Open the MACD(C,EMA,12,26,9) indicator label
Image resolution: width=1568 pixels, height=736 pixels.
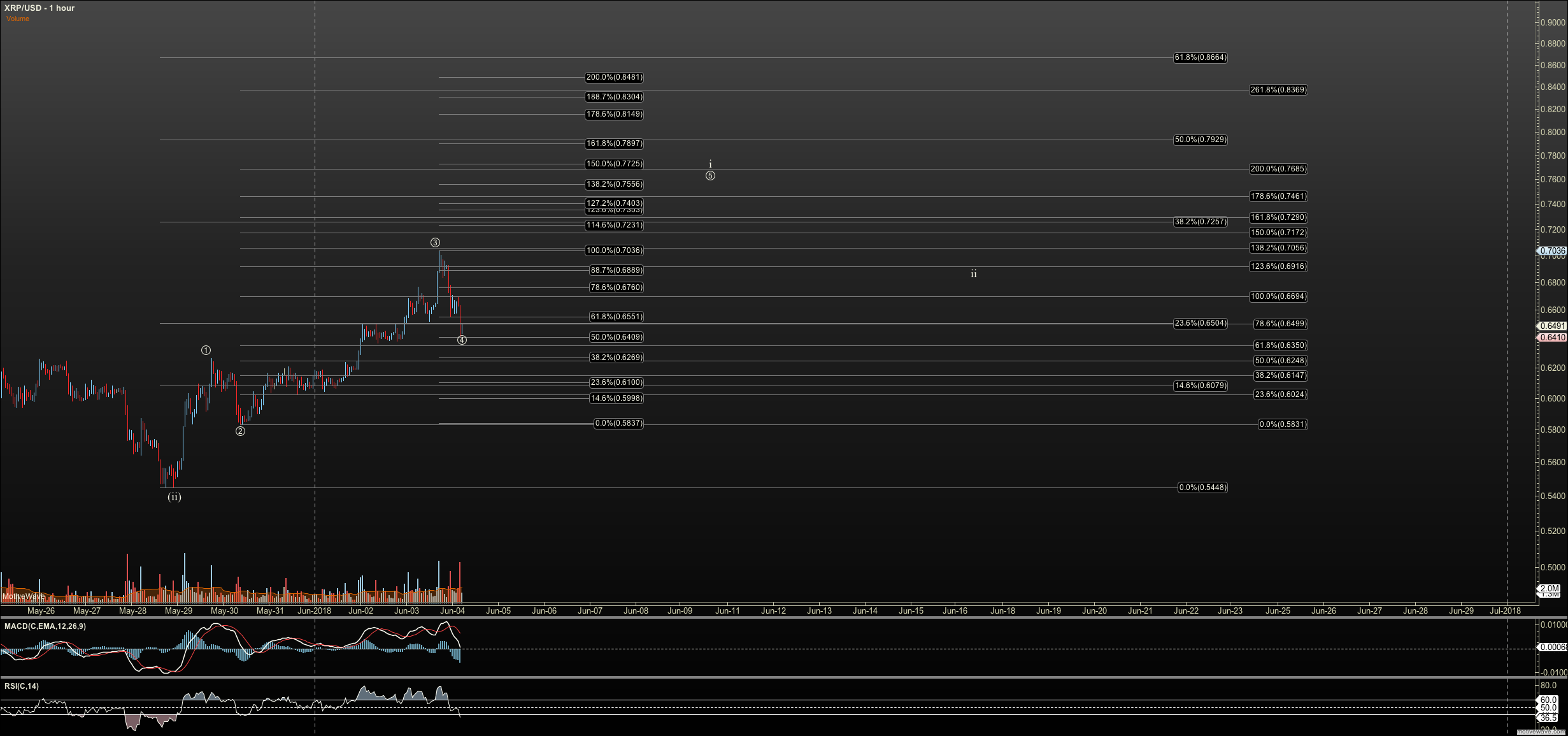[x=45, y=626]
